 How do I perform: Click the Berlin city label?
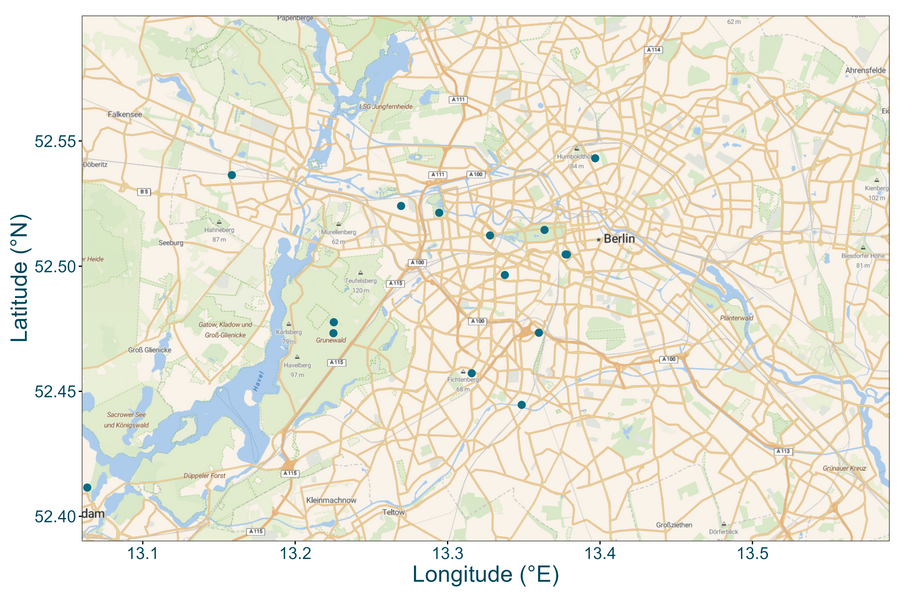point(619,239)
